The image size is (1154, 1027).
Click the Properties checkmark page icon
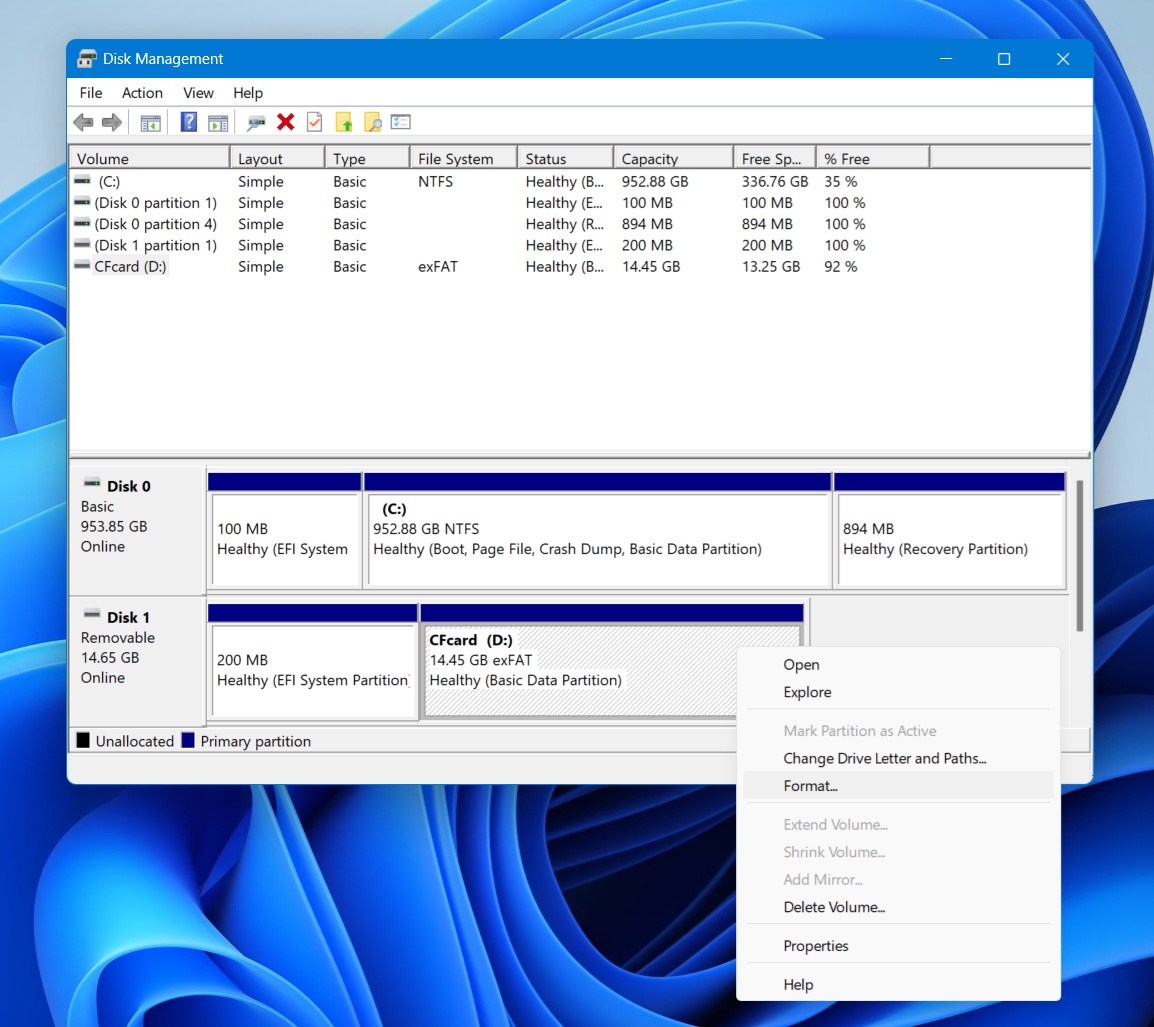coord(314,122)
